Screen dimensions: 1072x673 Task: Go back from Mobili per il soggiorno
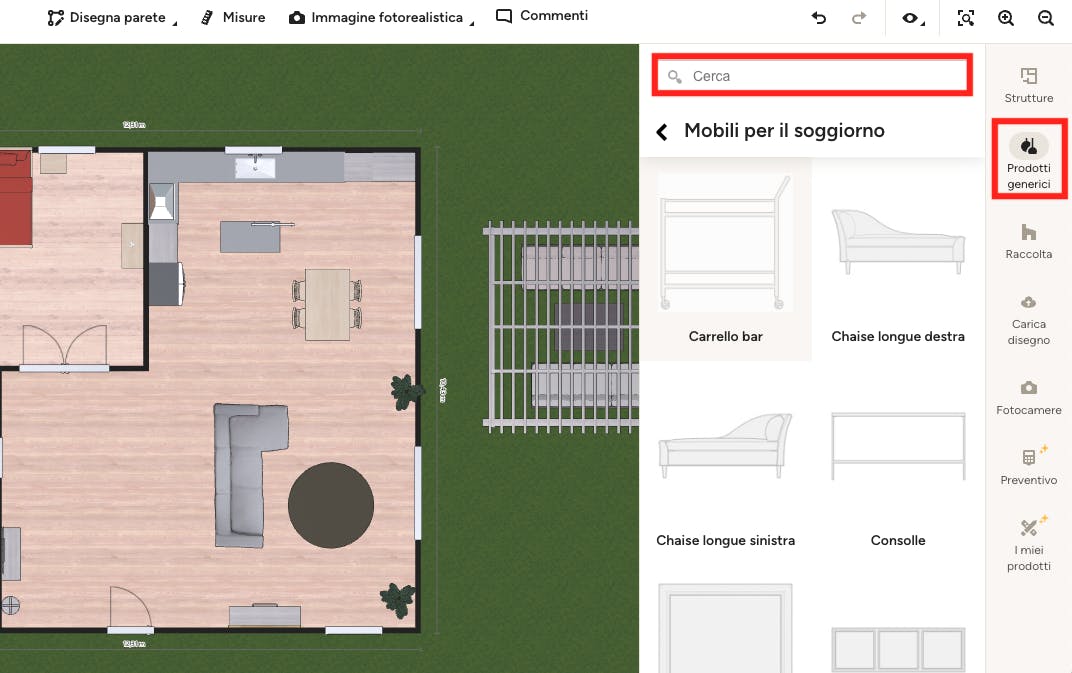point(662,131)
